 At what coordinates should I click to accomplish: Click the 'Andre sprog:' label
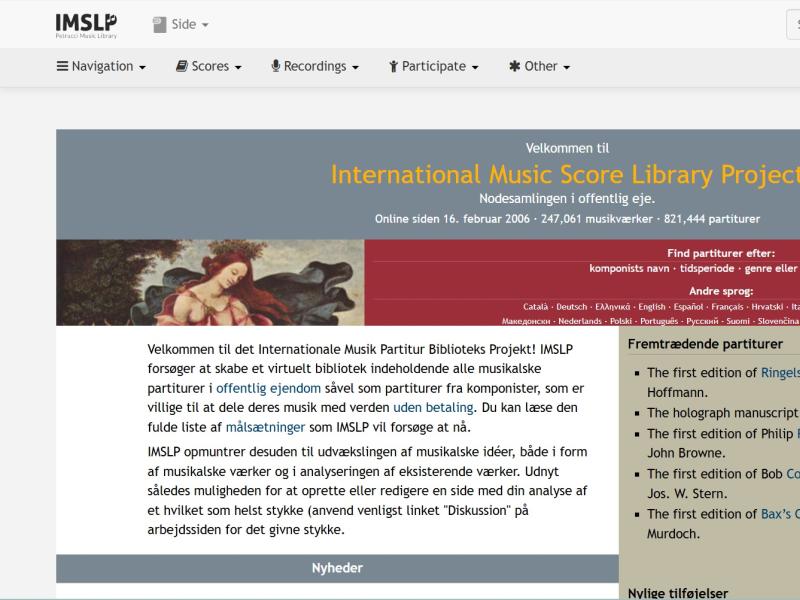pos(721,291)
